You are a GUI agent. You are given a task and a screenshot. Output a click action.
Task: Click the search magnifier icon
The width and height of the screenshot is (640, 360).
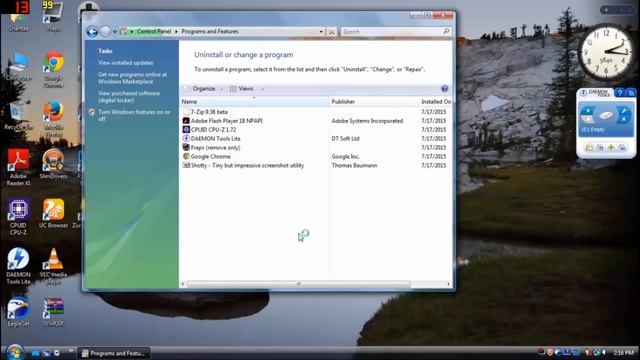[x=446, y=31]
